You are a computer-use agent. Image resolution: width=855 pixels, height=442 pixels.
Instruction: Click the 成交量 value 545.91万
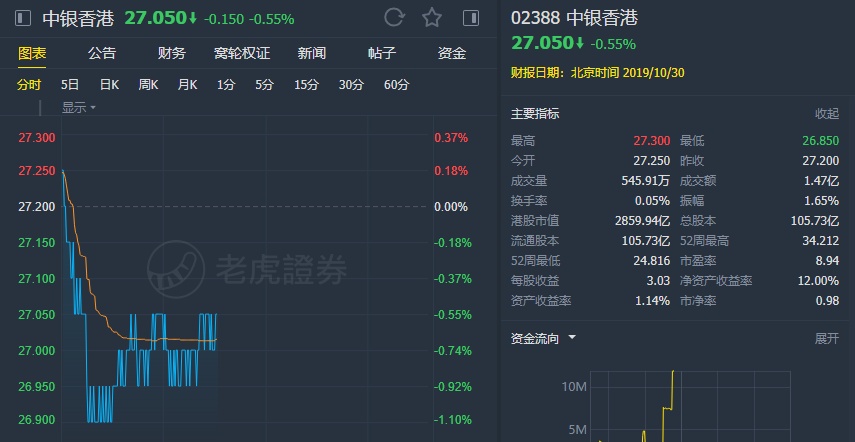646,181
